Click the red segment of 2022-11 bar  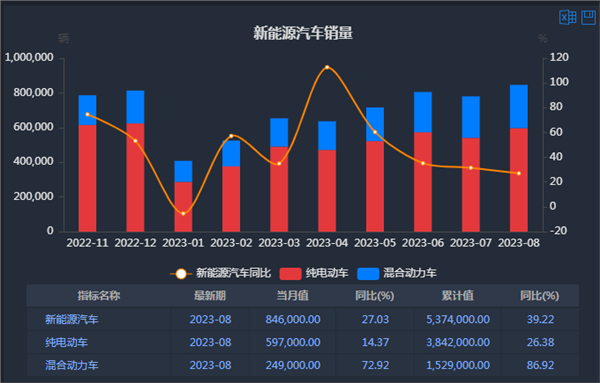(87, 178)
